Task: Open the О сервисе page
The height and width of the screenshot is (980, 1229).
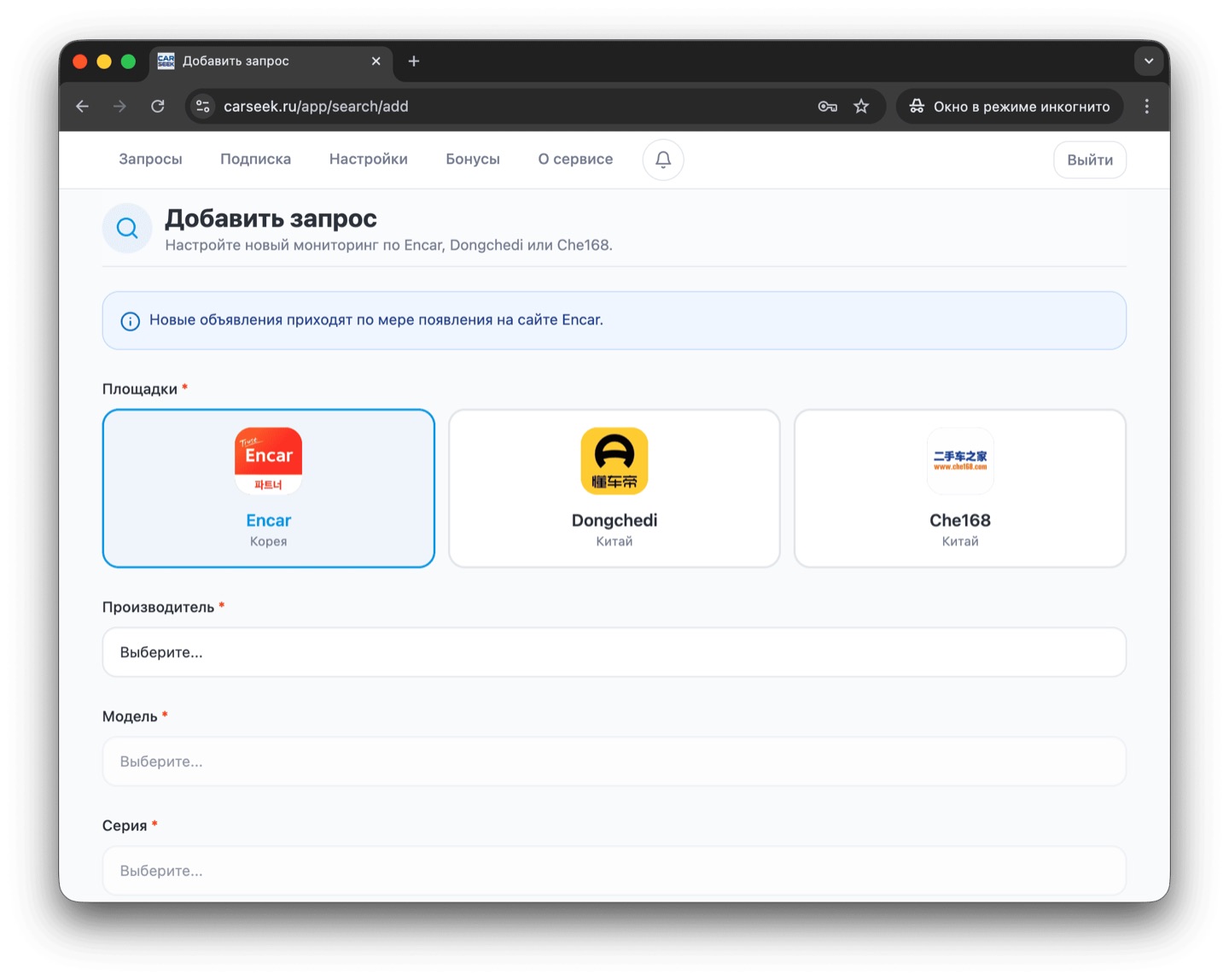Action: [575, 160]
